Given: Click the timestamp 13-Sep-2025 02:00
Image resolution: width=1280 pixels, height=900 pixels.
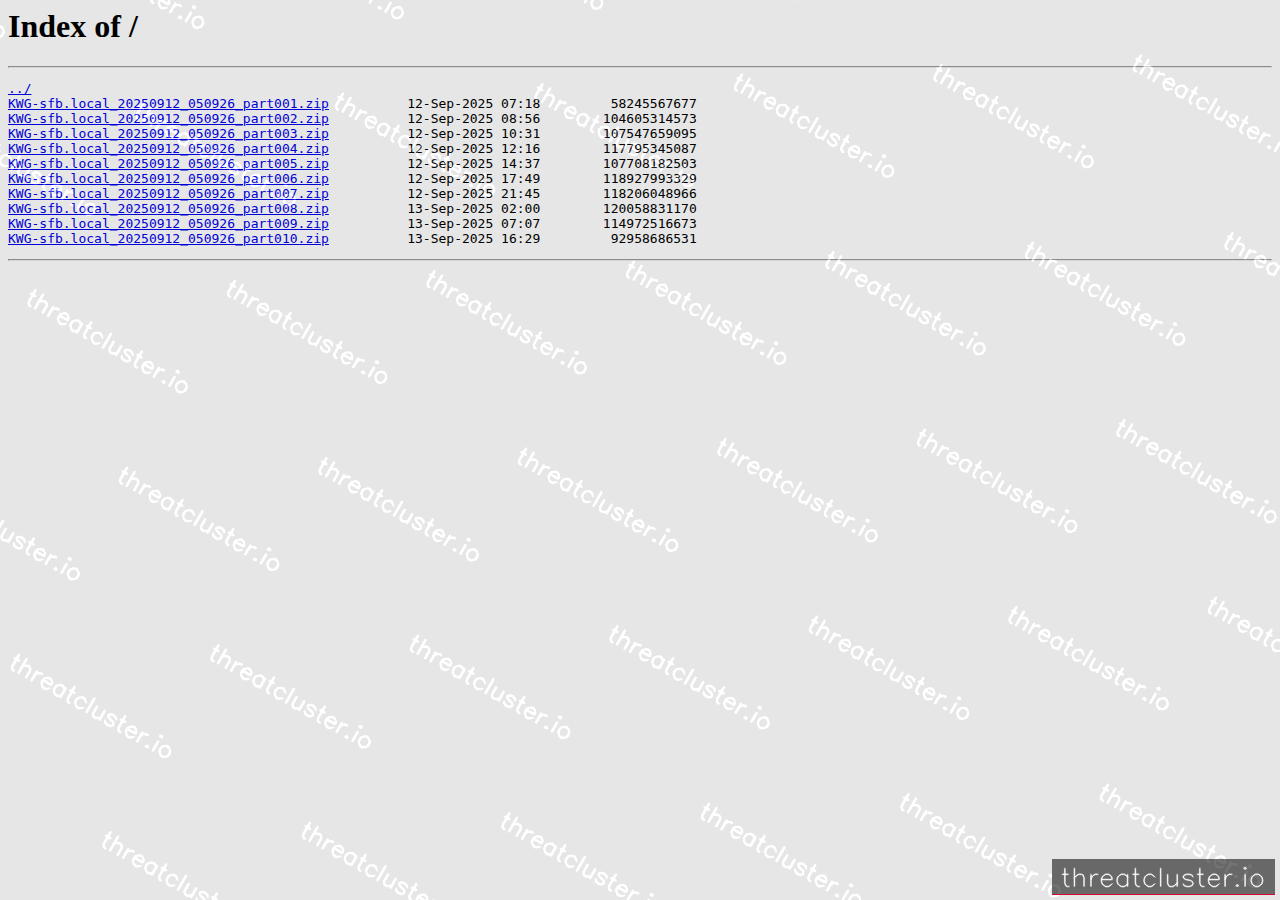Looking at the screenshot, I should (474, 209).
